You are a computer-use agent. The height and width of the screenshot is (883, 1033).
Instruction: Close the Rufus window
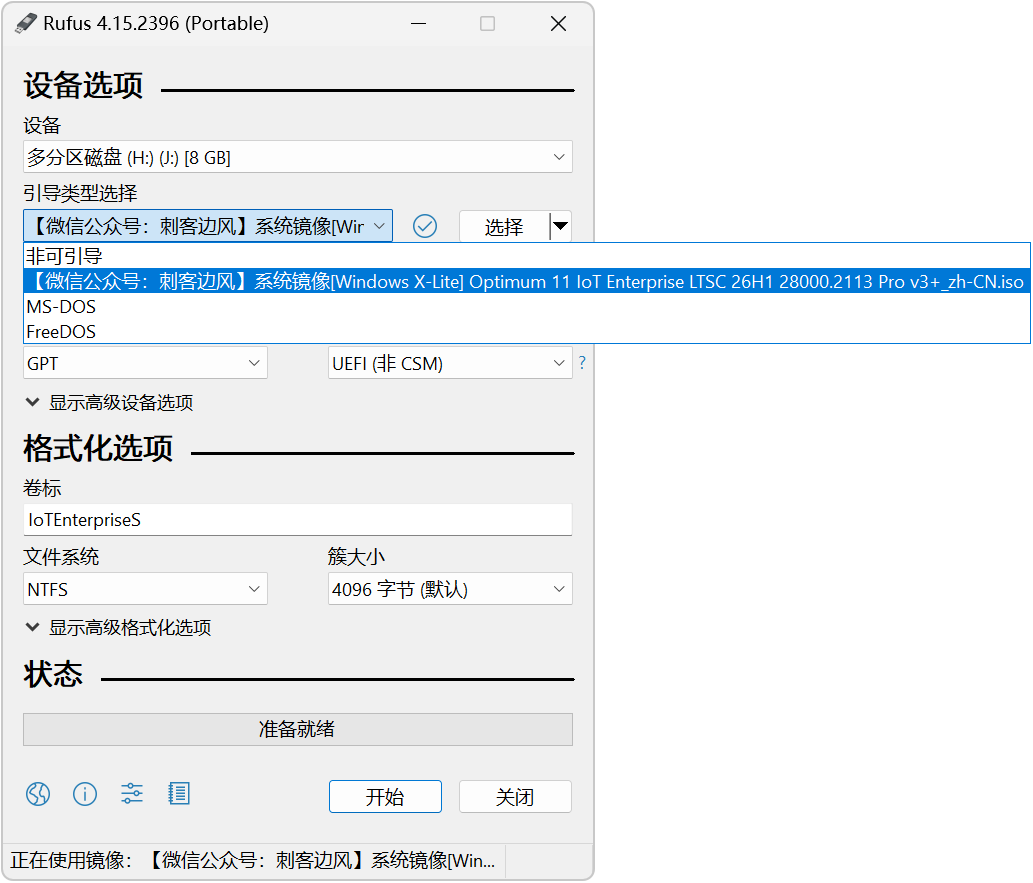(x=558, y=24)
